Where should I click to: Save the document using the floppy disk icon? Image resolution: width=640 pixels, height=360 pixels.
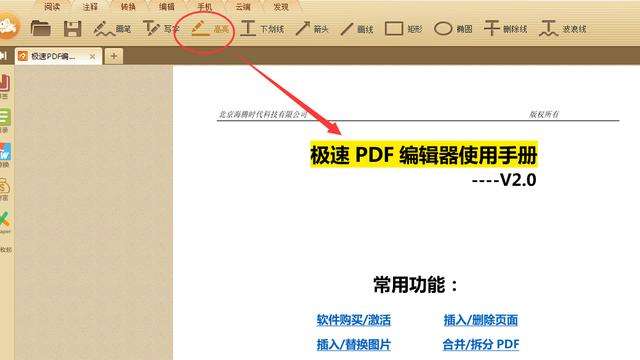73,29
